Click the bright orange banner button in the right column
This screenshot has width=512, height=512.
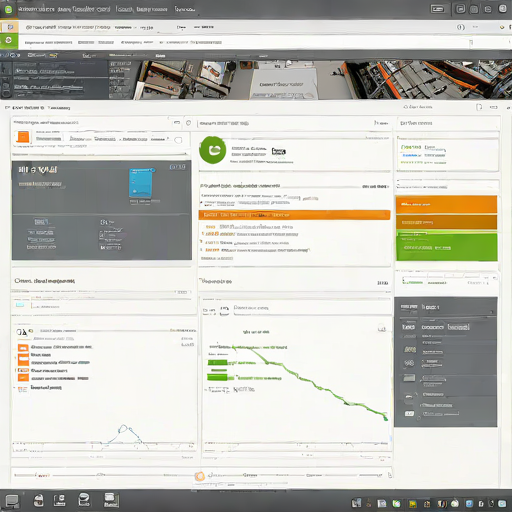click(446, 204)
